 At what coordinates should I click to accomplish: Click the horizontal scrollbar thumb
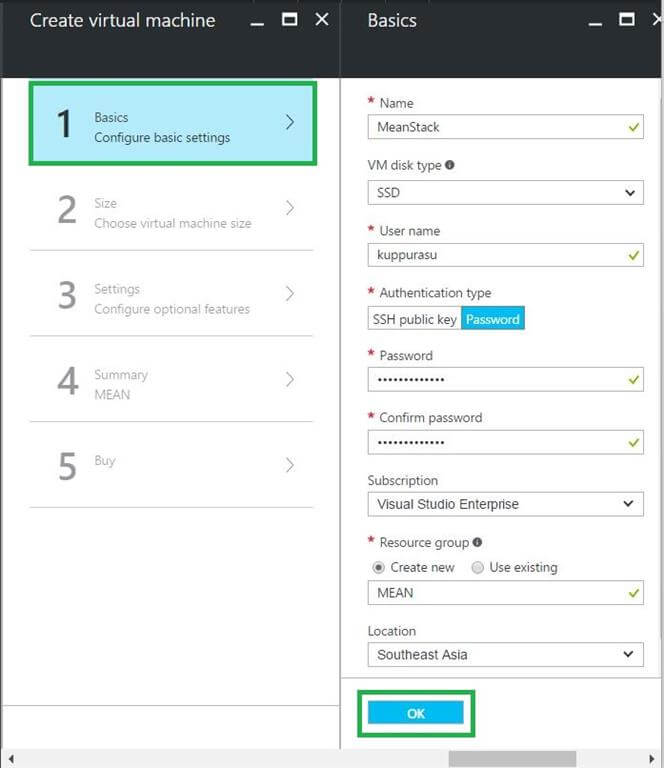point(511,759)
